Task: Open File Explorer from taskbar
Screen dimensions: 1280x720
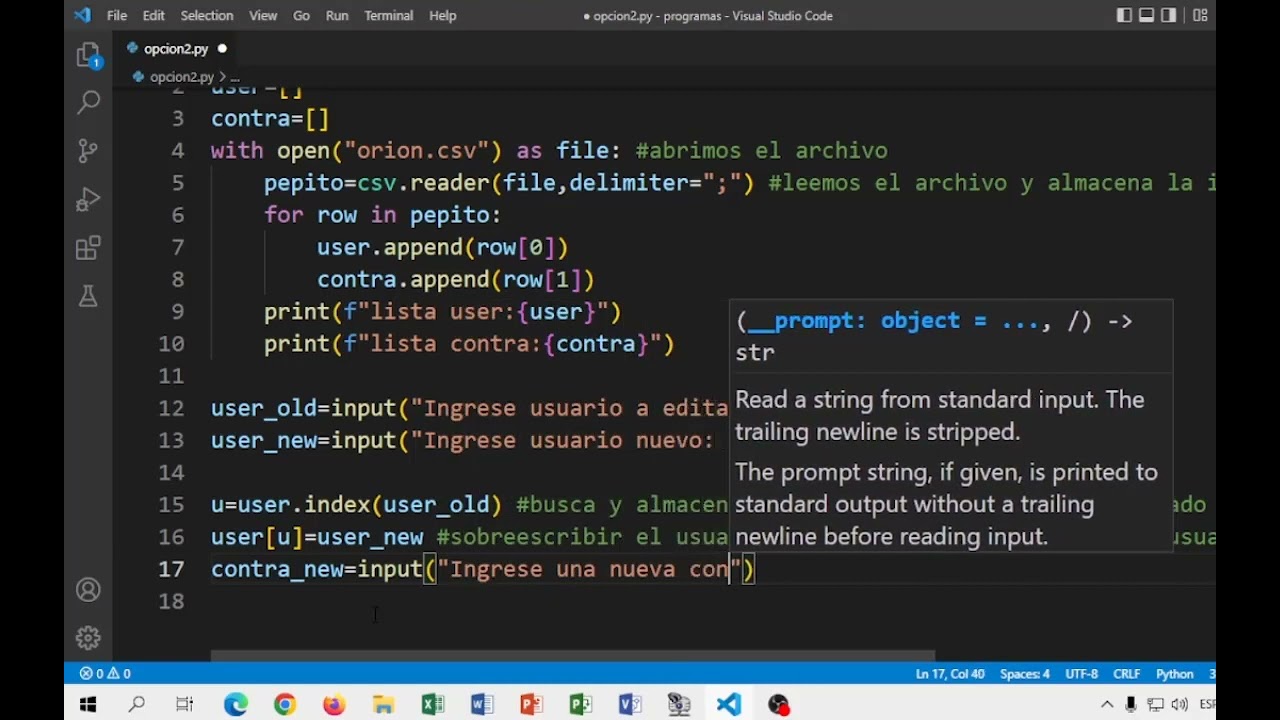Action: pyautogui.click(x=383, y=705)
